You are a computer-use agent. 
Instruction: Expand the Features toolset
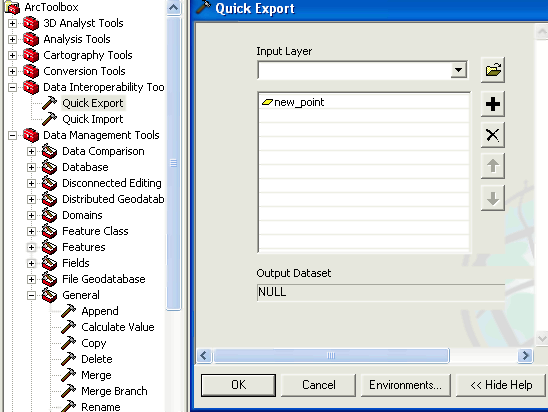click(31, 247)
